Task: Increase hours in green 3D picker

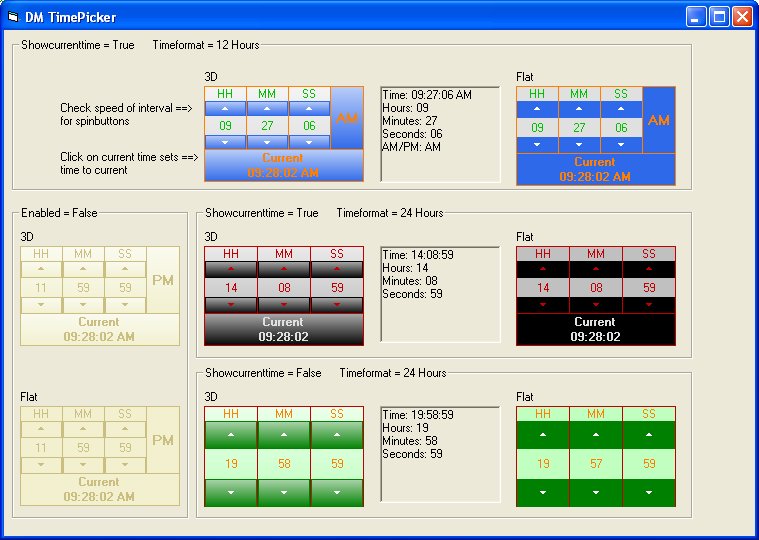Action: (x=231, y=435)
